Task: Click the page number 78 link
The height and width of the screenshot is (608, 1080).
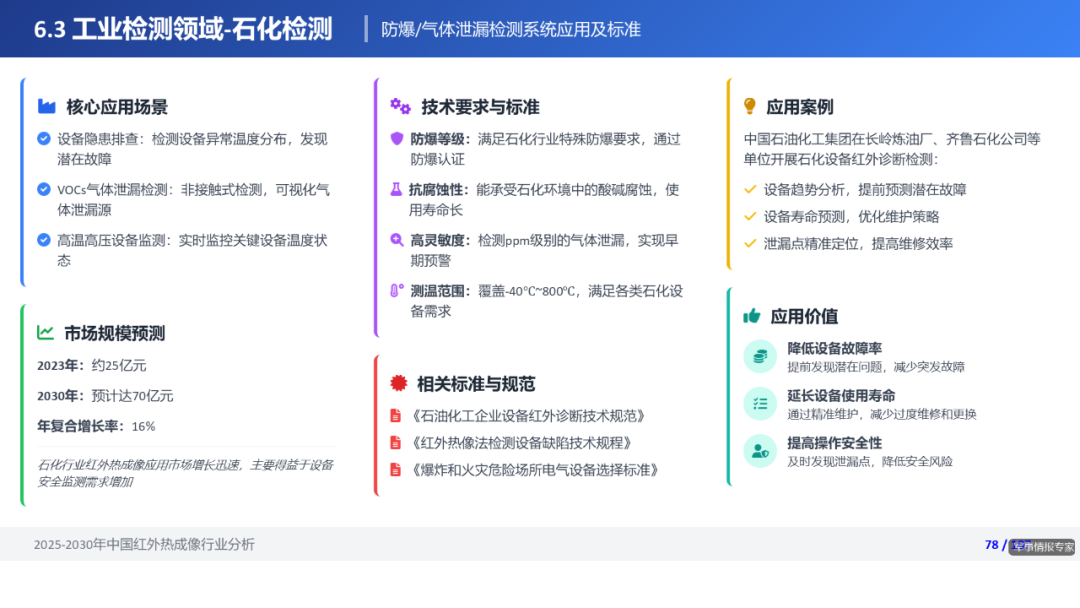Action: click(x=991, y=545)
